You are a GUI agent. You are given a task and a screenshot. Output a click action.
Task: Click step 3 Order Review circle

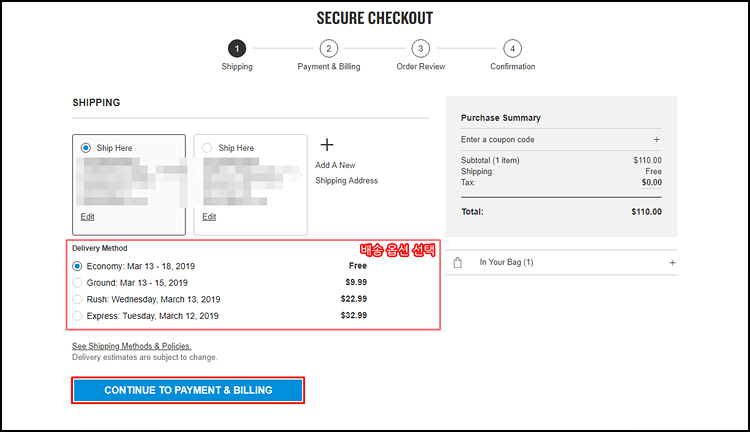click(x=420, y=48)
